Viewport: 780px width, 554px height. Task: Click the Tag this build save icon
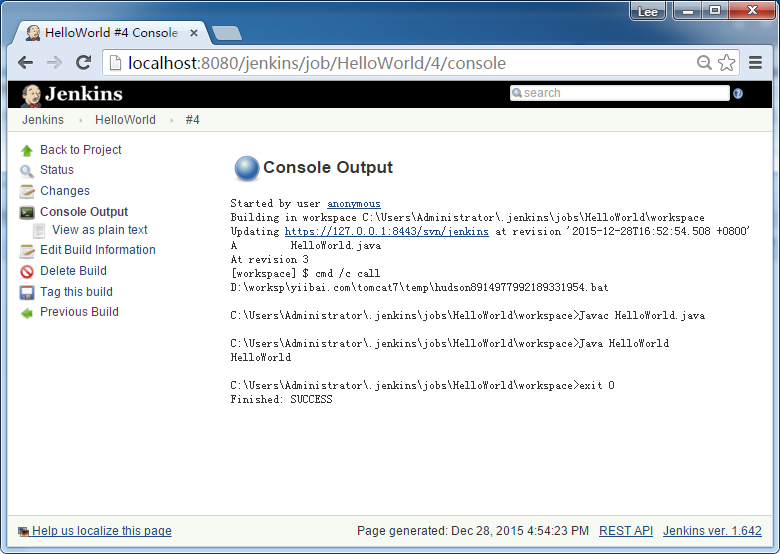pyautogui.click(x=27, y=292)
